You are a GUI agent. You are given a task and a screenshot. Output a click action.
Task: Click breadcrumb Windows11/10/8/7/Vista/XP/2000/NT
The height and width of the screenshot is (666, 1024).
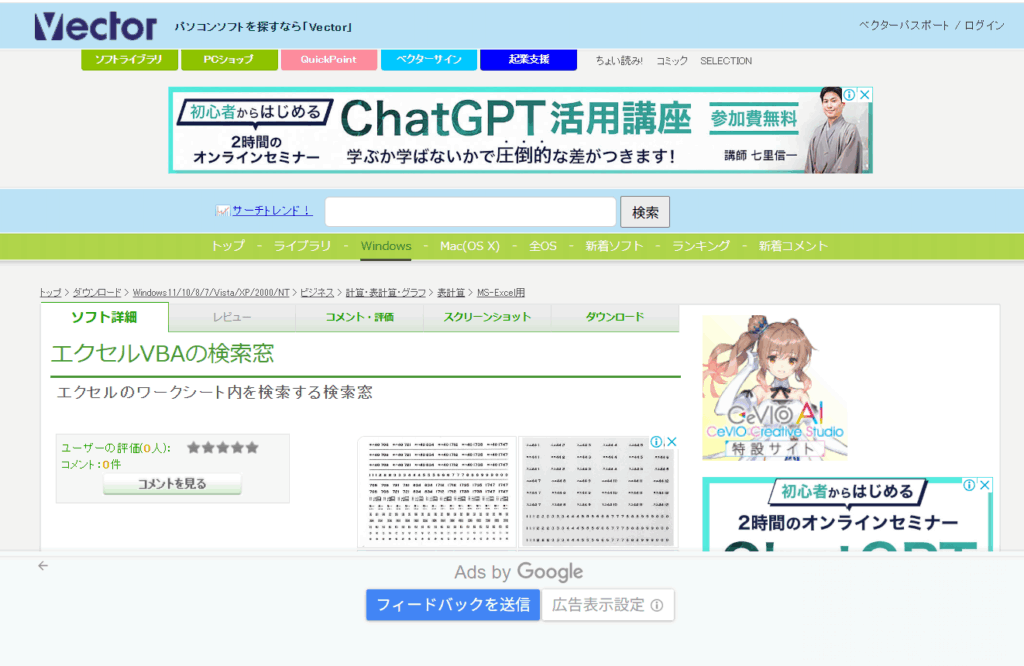pos(211,293)
